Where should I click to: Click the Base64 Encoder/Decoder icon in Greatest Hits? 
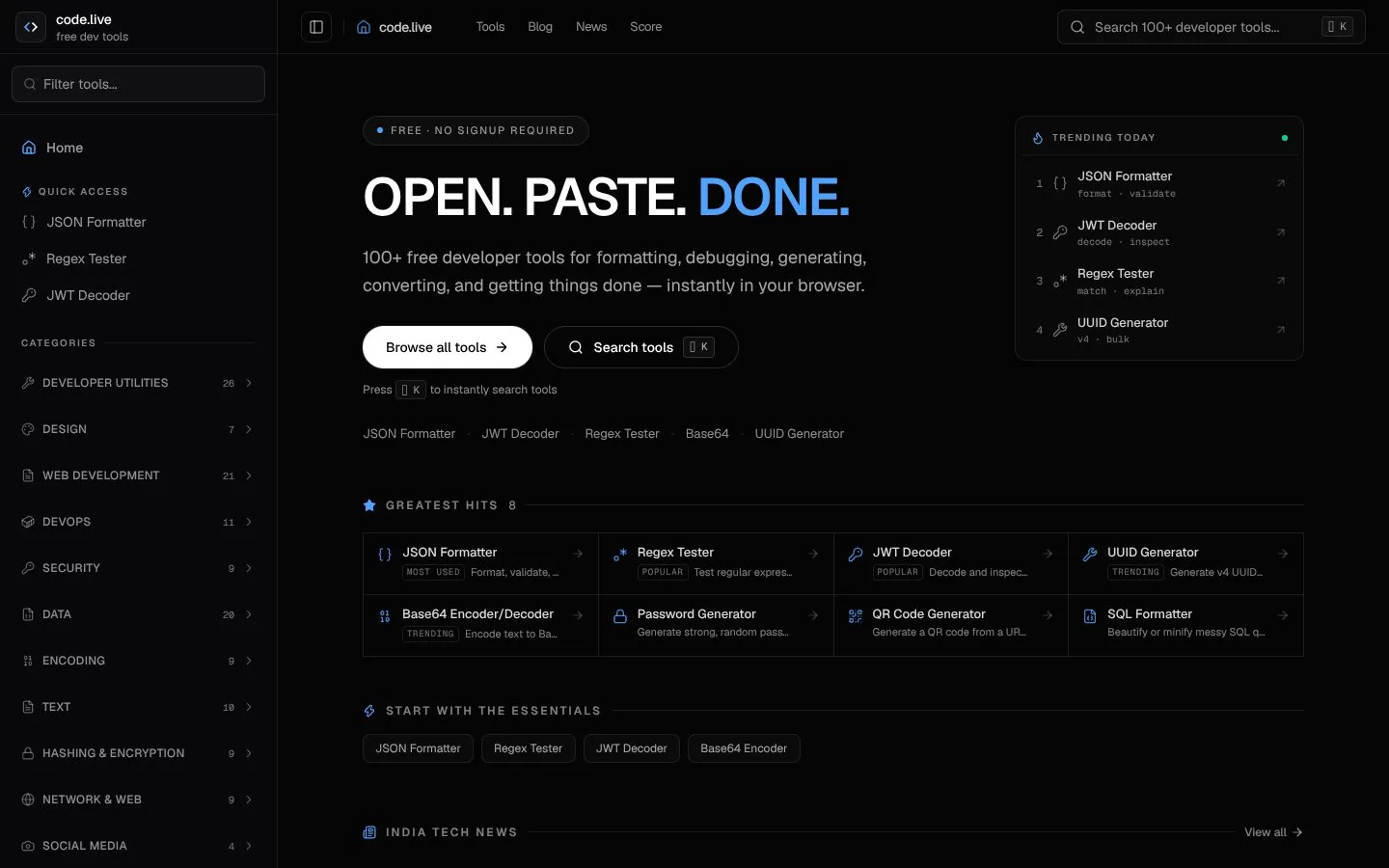[x=385, y=616]
